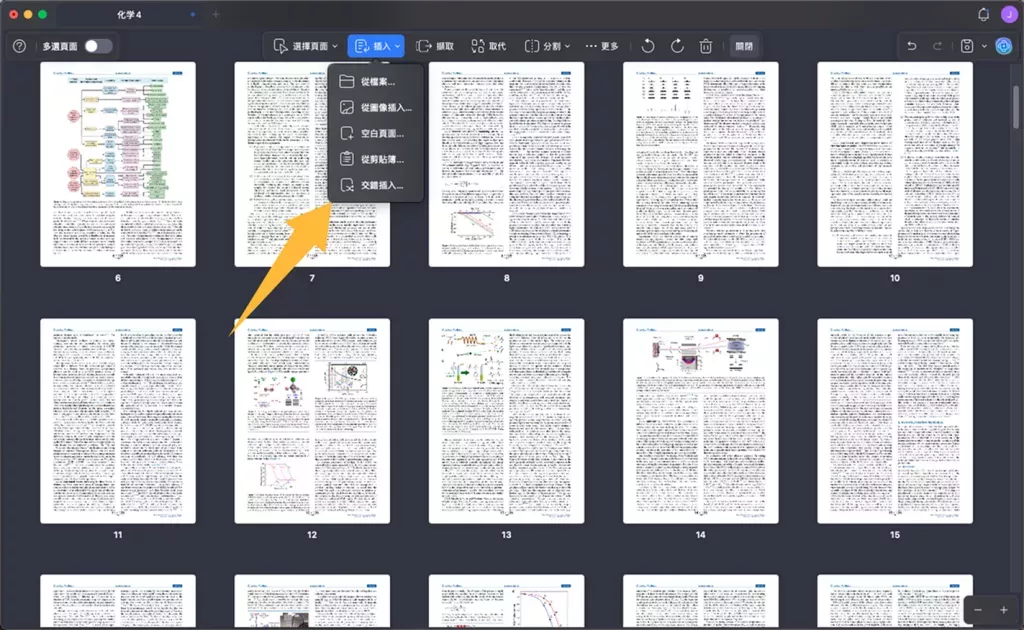
Task: Click the vertical scrollbar handle
Action: tap(1016, 106)
